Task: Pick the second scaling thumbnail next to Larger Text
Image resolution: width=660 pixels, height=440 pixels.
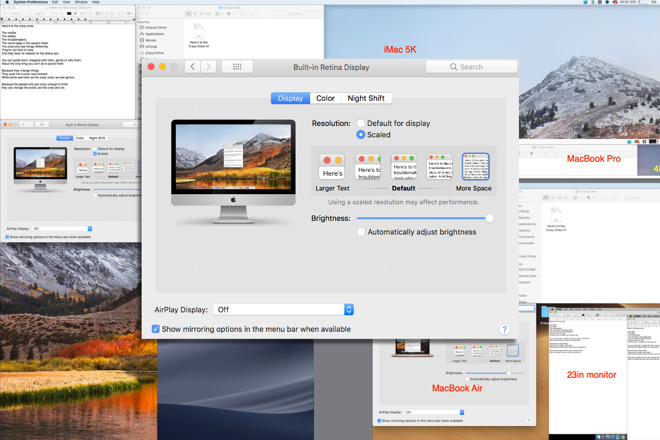Action: point(368,167)
